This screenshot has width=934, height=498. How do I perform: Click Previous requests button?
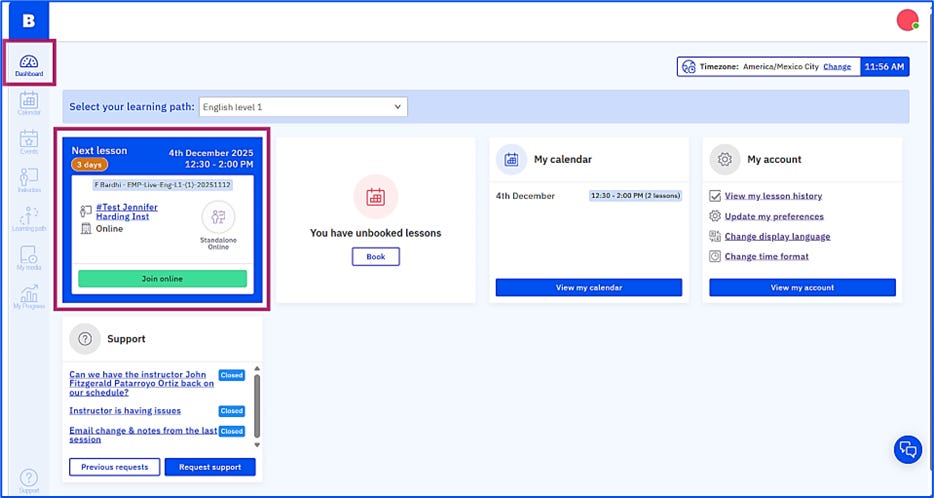114,467
